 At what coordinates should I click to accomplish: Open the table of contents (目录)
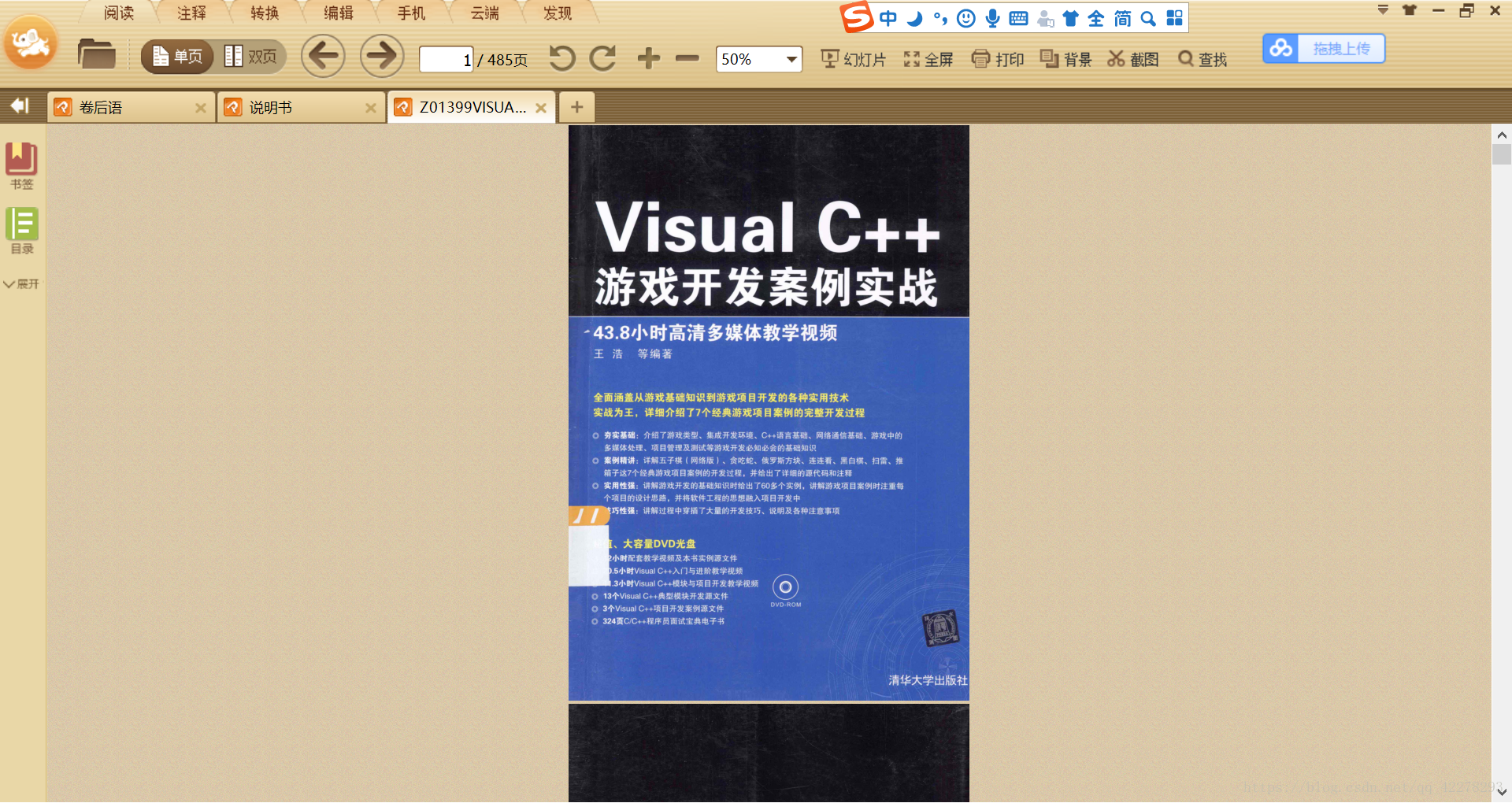(22, 231)
